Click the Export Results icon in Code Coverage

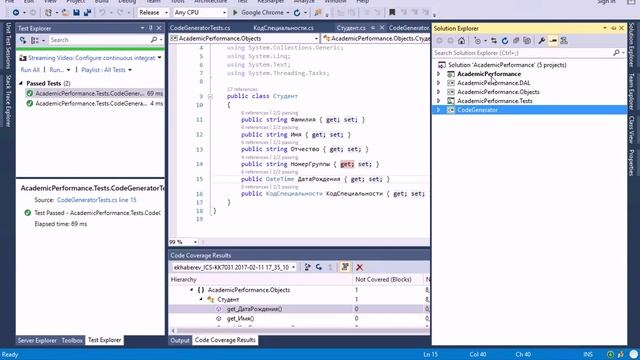(x=307, y=267)
